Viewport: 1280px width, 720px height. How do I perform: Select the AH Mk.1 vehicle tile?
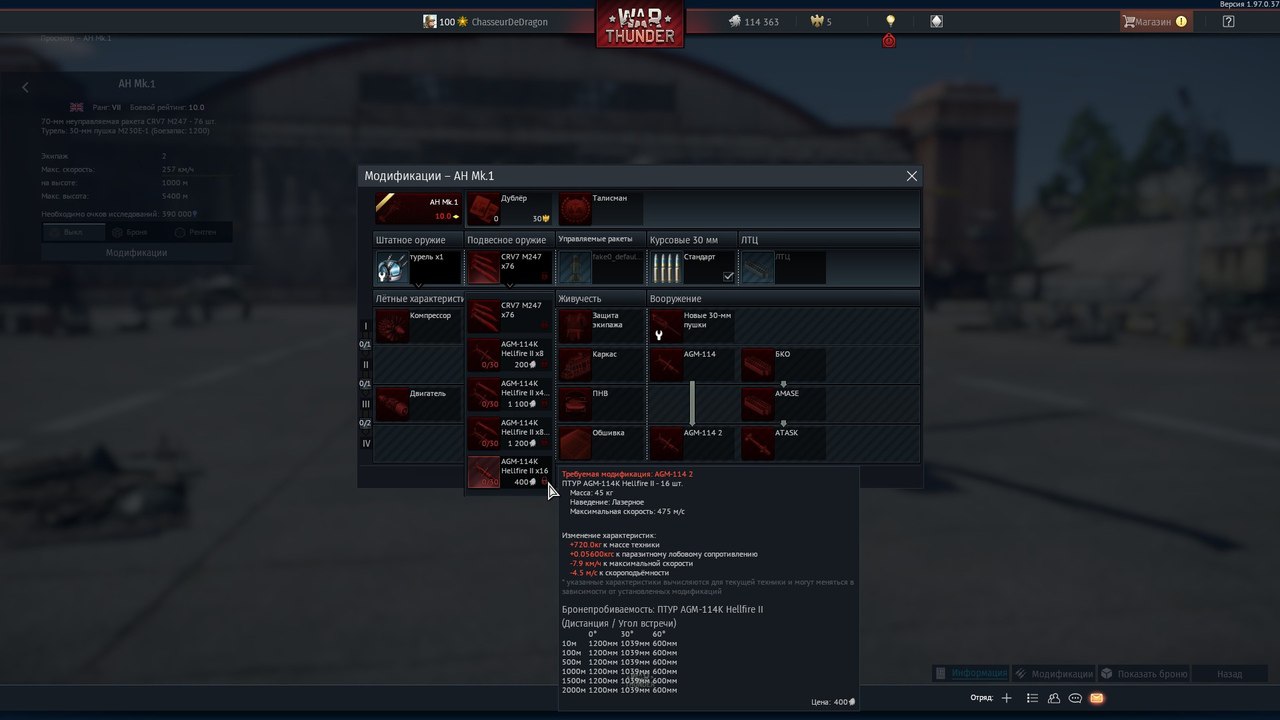[418, 209]
